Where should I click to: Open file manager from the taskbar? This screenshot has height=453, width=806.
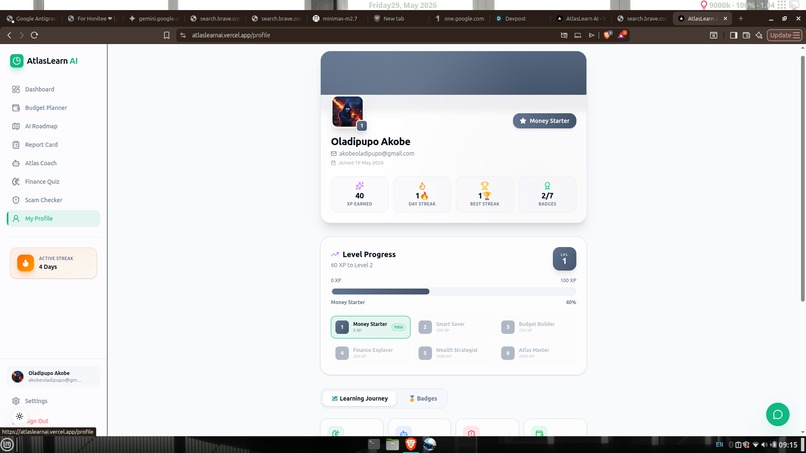click(x=392, y=444)
